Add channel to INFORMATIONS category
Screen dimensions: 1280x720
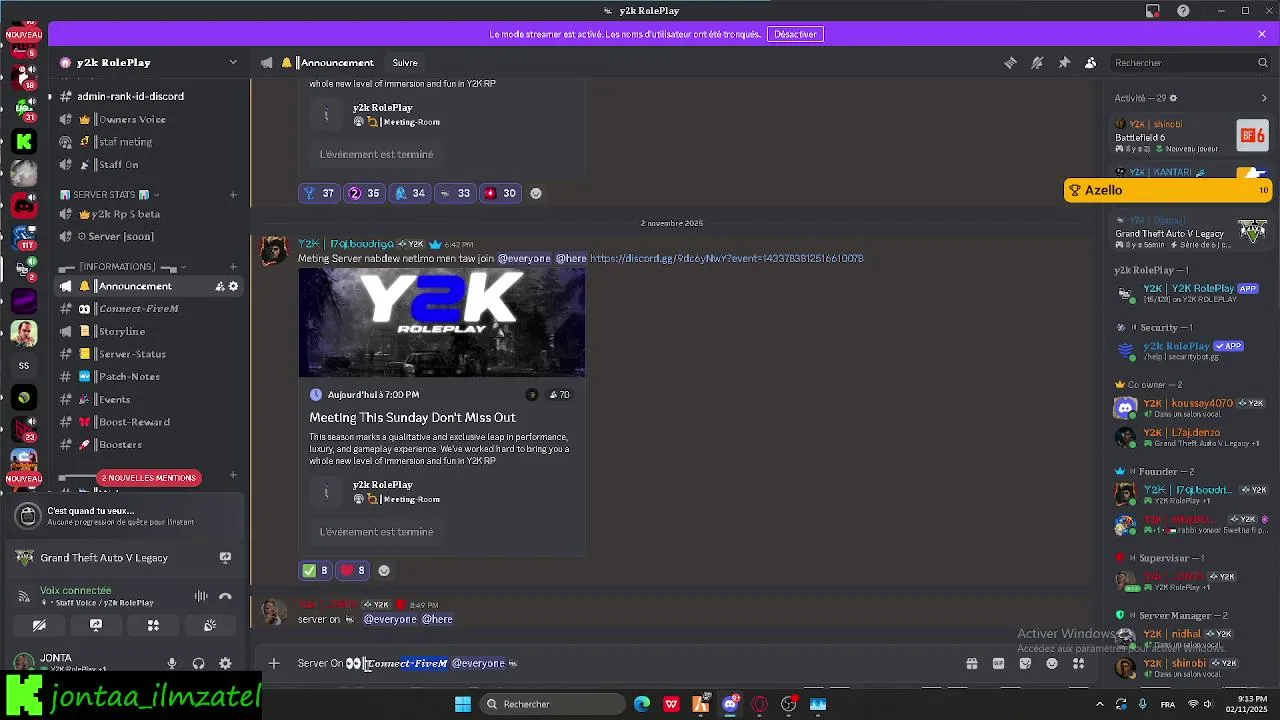tap(233, 267)
